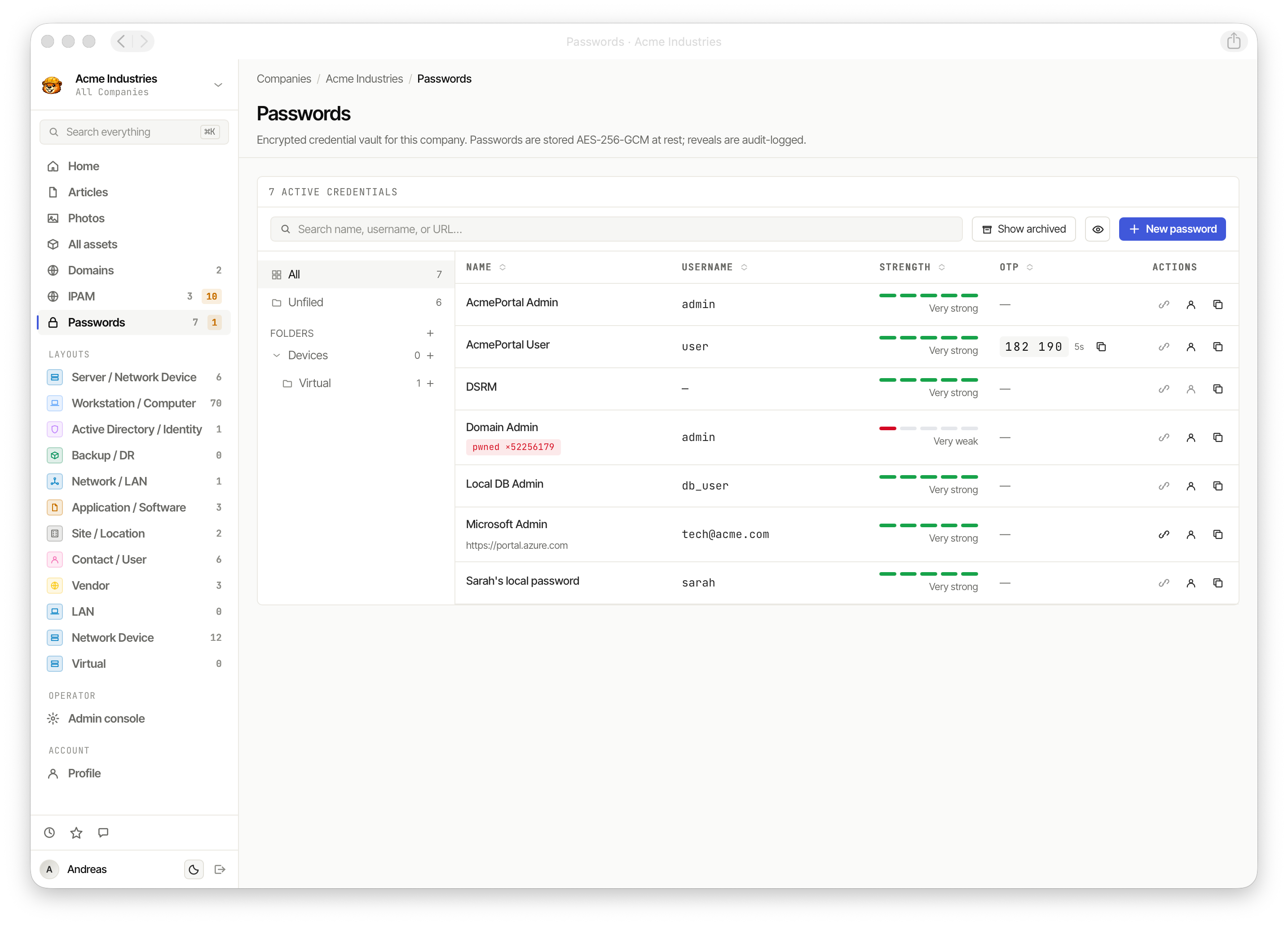Open the Active Directory / Identity layout
Screen dimensions: 1288x926
coord(134,429)
